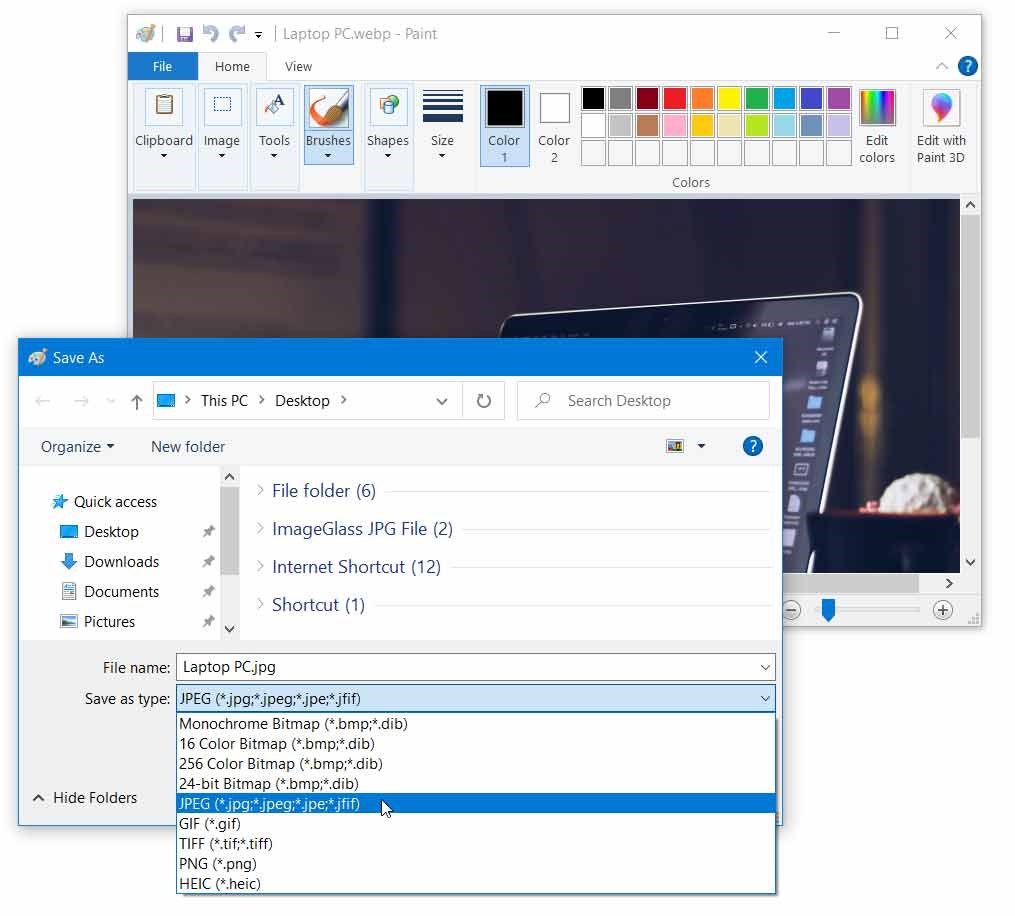Image resolution: width=1015 pixels, height=916 pixels.
Task: Click the New folder button
Action: click(188, 447)
